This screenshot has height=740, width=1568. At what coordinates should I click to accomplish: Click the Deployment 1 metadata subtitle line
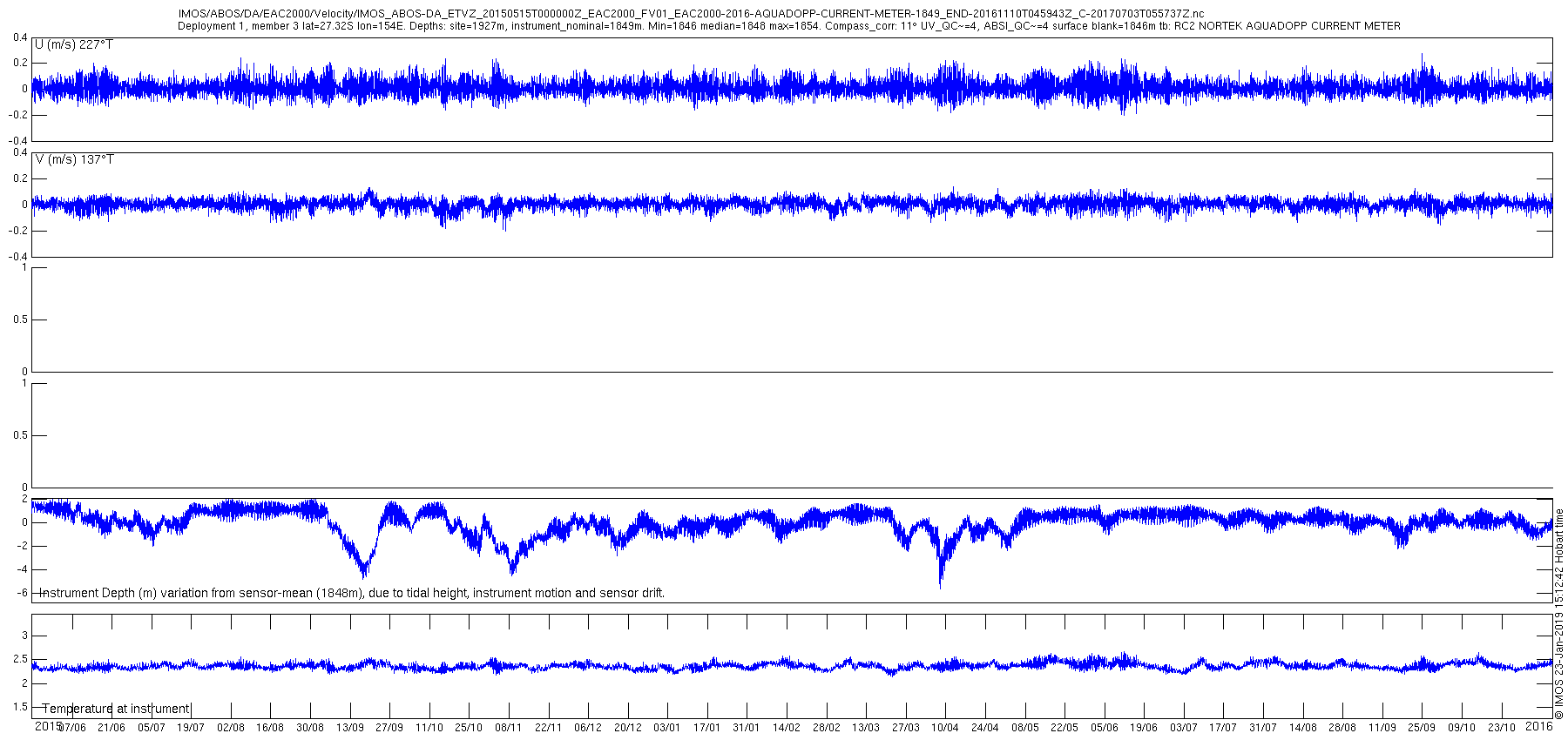pyautogui.click(x=789, y=26)
